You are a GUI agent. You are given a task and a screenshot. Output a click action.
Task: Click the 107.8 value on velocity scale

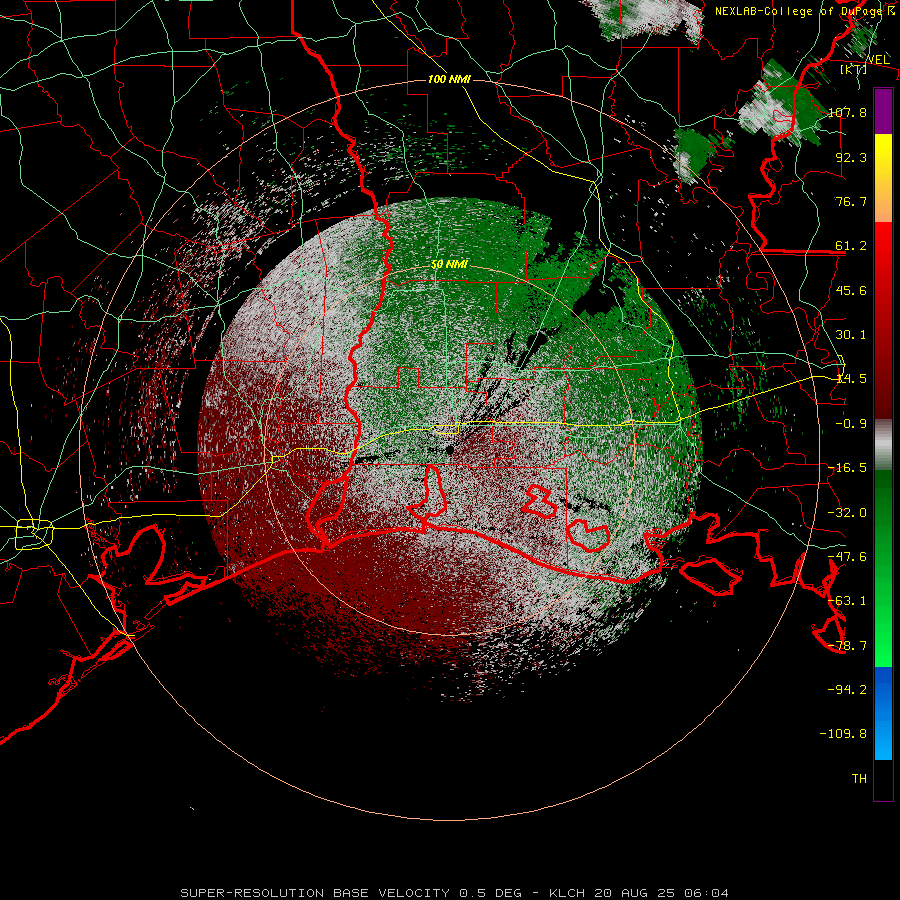847,112
